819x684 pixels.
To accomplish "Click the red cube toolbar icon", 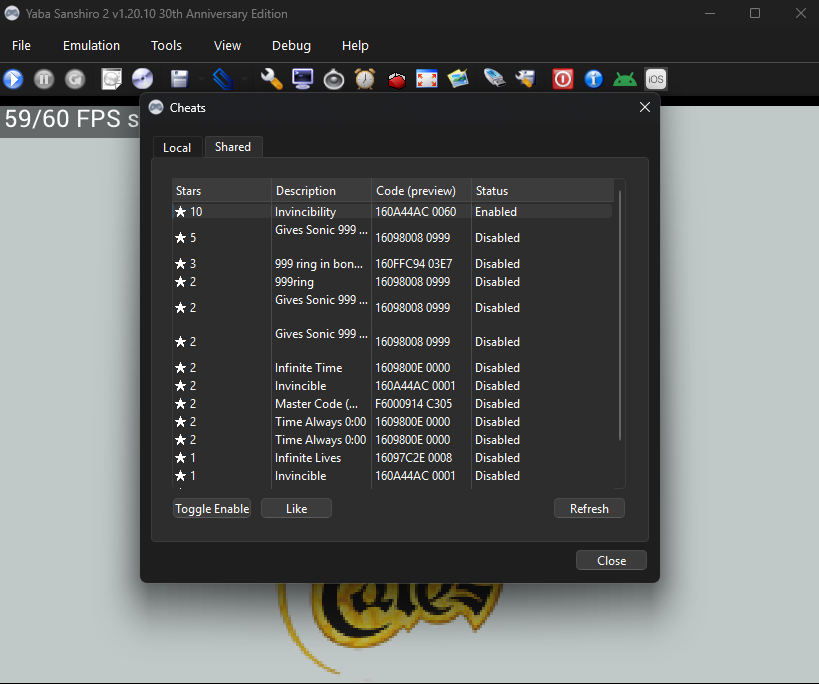I will [x=397, y=80].
